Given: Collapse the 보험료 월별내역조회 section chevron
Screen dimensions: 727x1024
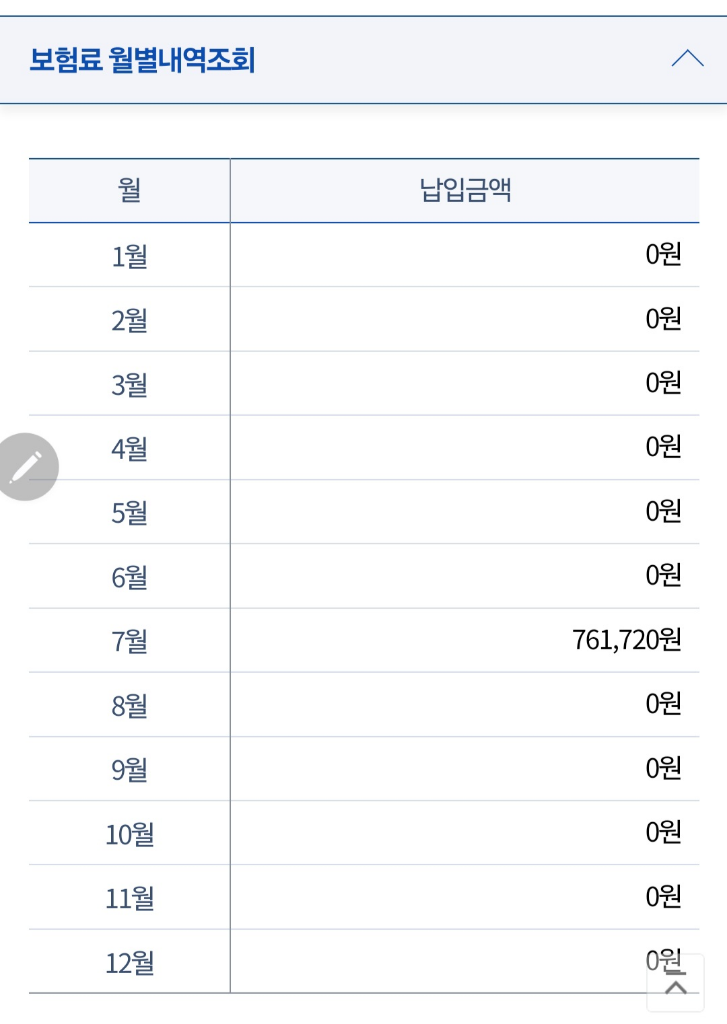Looking at the screenshot, I should 687,59.
